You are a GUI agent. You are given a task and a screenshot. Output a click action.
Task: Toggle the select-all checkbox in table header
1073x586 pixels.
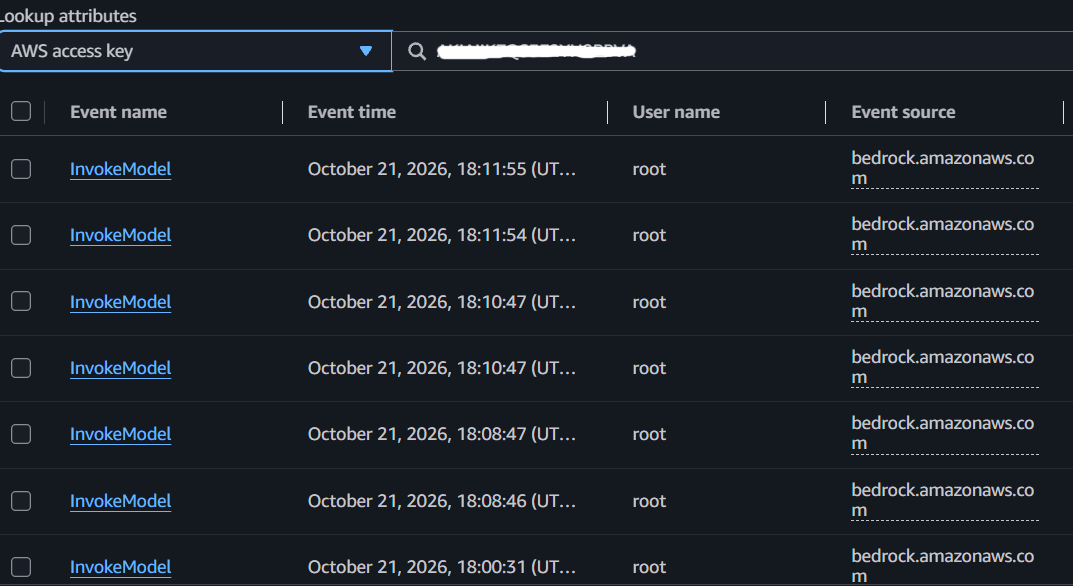21,111
